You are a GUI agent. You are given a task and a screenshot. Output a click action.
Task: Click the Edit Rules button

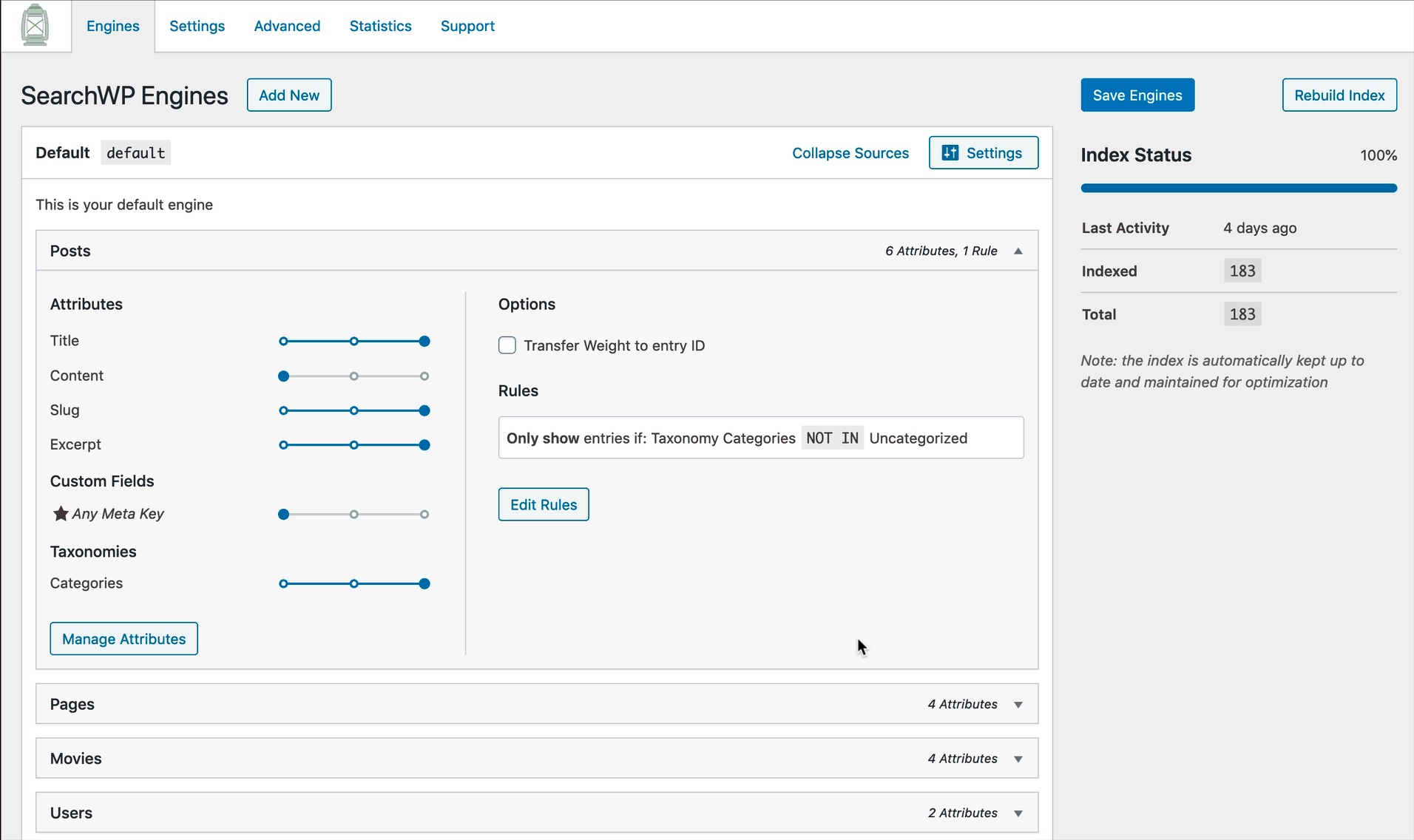[x=544, y=504]
